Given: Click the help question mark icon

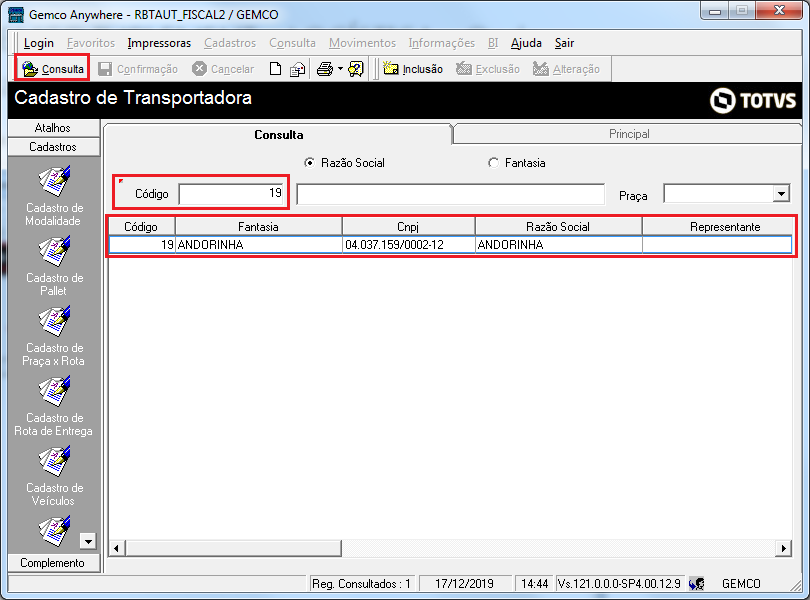Looking at the screenshot, I should point(356,69).
